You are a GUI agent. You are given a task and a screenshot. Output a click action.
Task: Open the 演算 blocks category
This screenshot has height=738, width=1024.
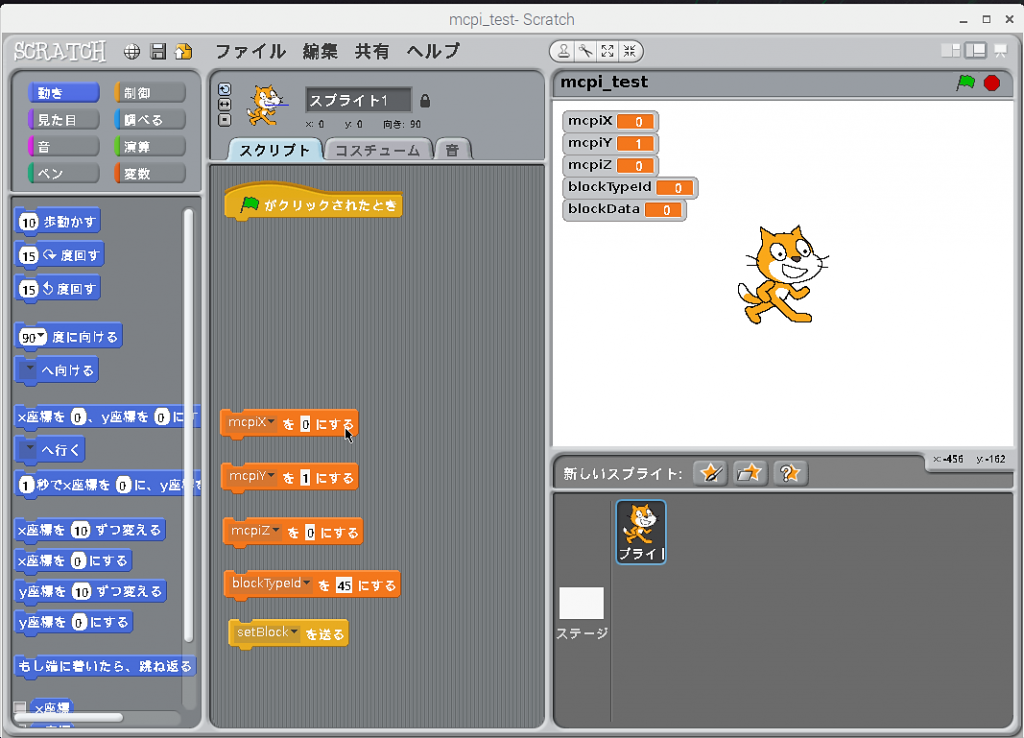150,146
